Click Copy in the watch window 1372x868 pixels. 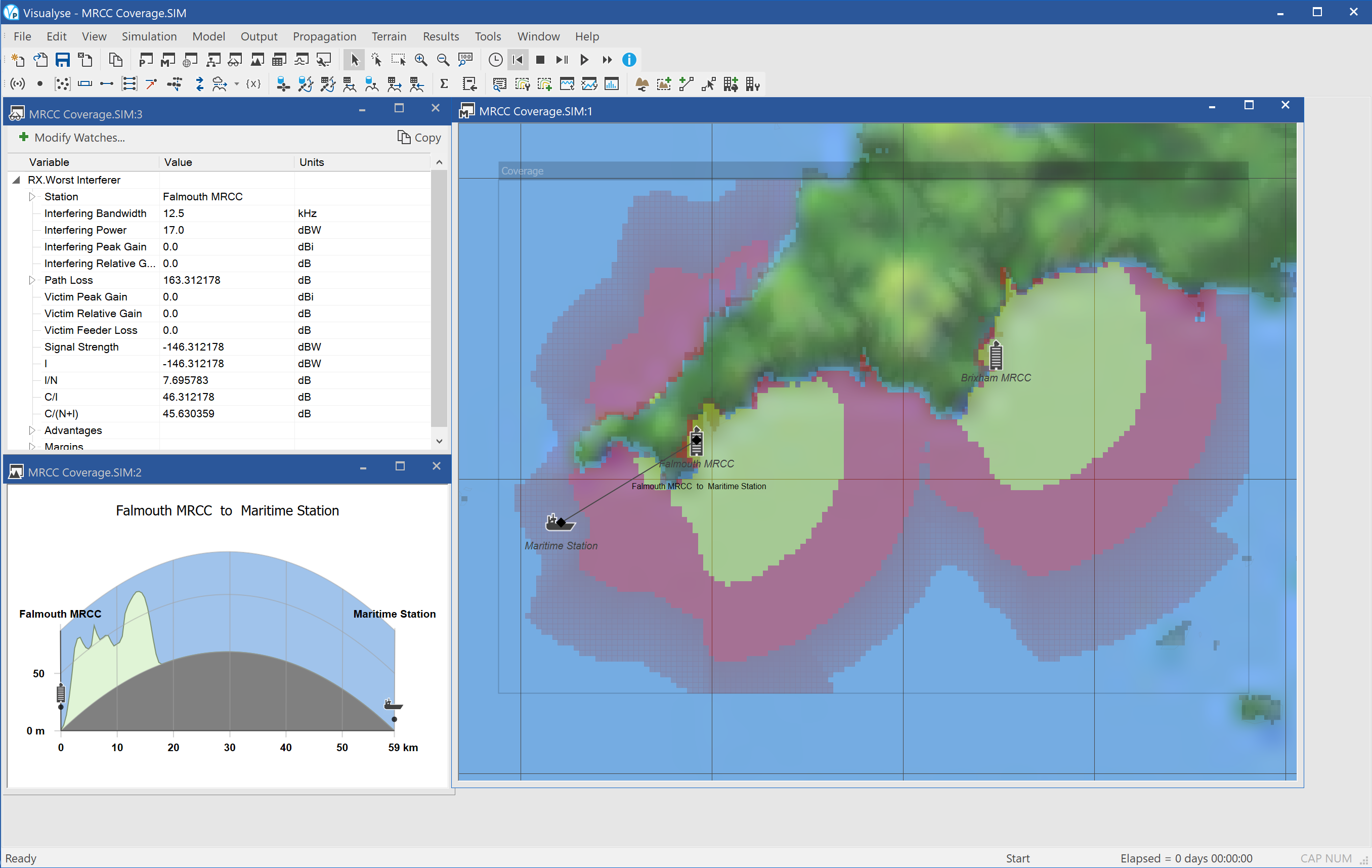point(419,138)
